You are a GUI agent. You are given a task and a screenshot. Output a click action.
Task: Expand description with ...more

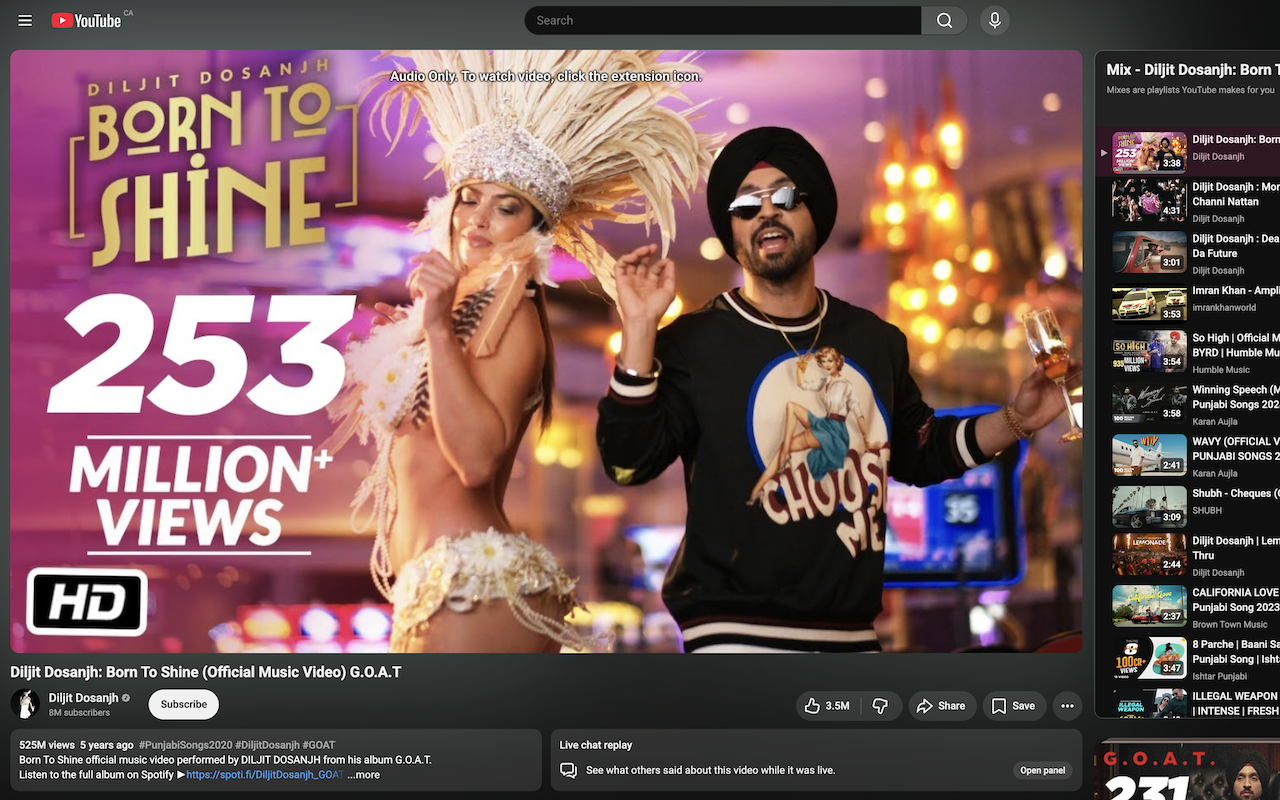pos(363,775)
